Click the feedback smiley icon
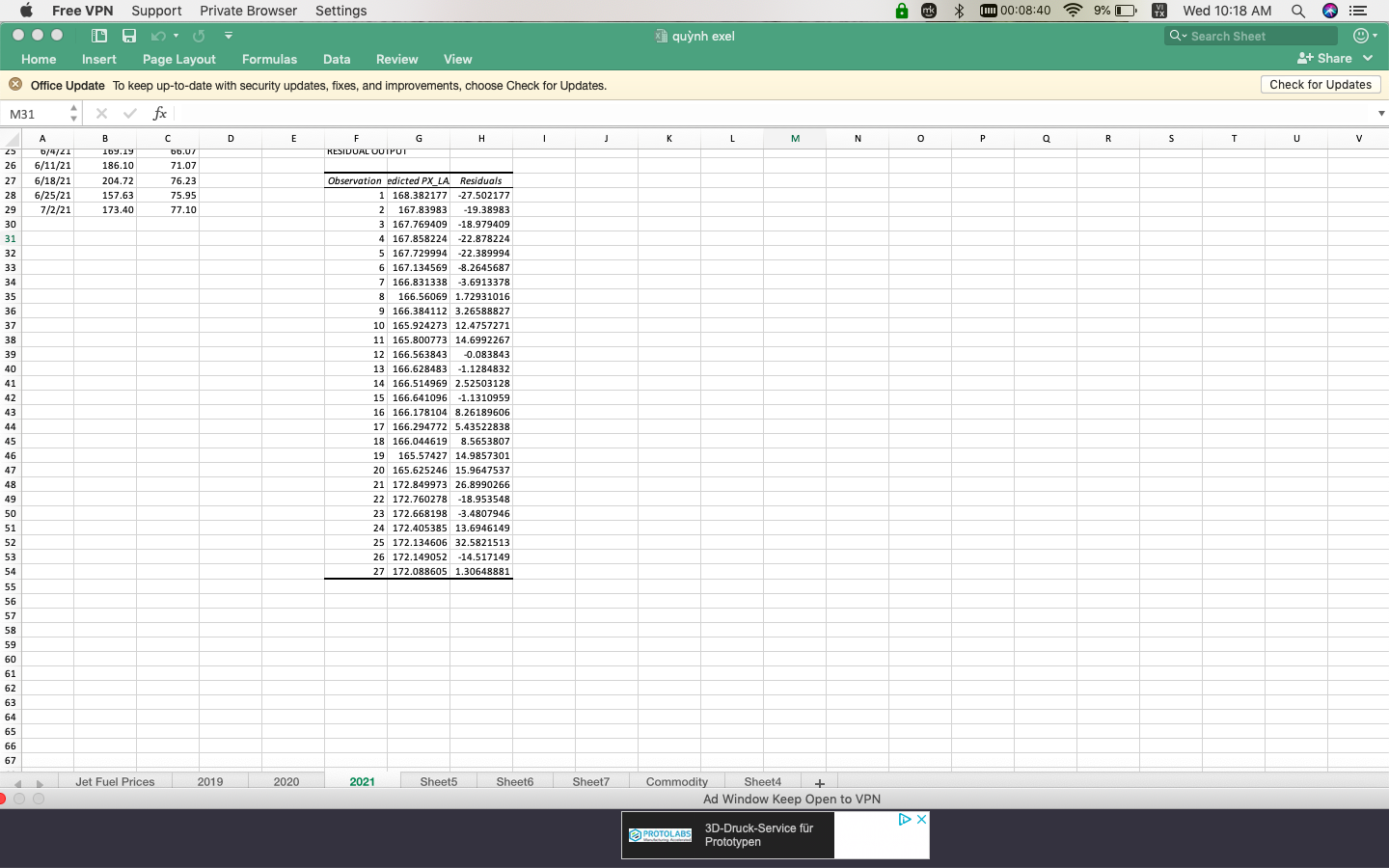 (1361, 36)
